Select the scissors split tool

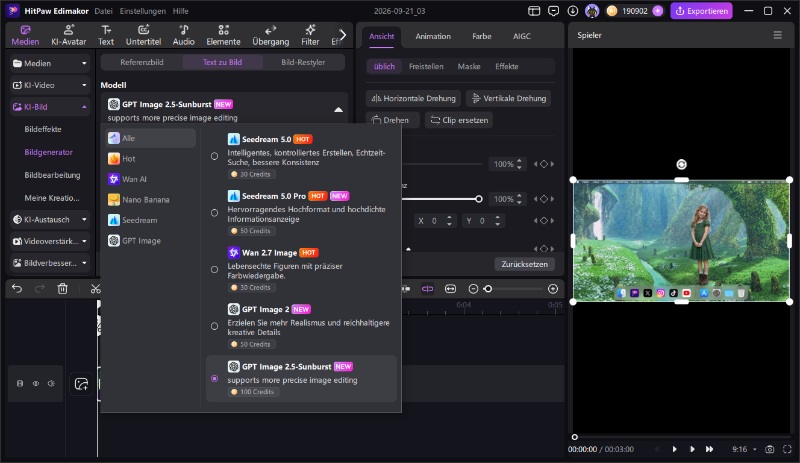tap(95, 288)
